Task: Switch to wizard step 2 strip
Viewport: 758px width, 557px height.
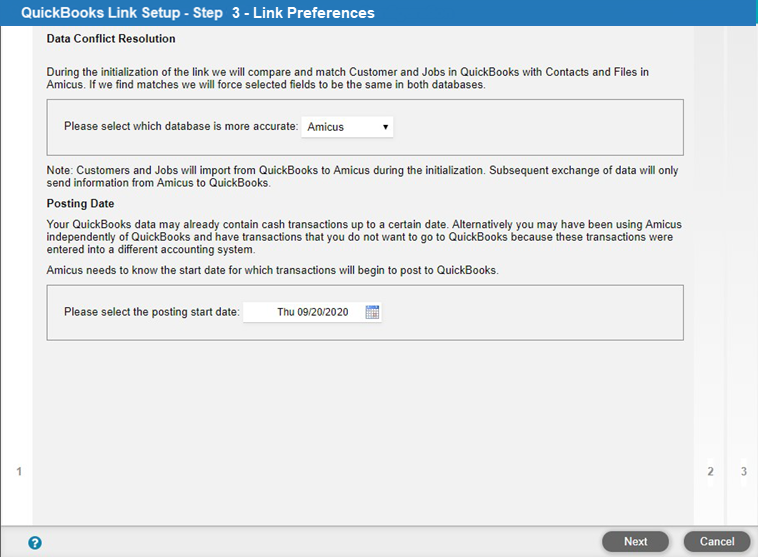Action: (710, 276)
